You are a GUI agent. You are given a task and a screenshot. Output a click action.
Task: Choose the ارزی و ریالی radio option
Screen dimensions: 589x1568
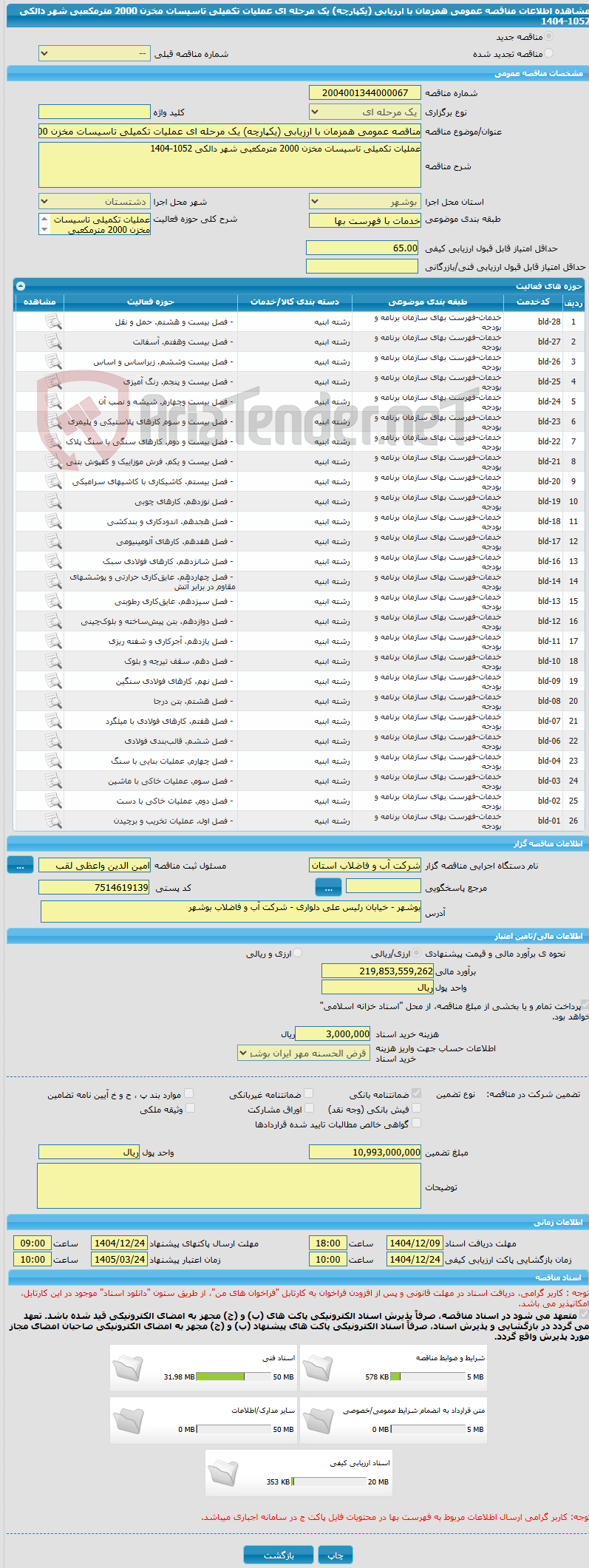298,954
